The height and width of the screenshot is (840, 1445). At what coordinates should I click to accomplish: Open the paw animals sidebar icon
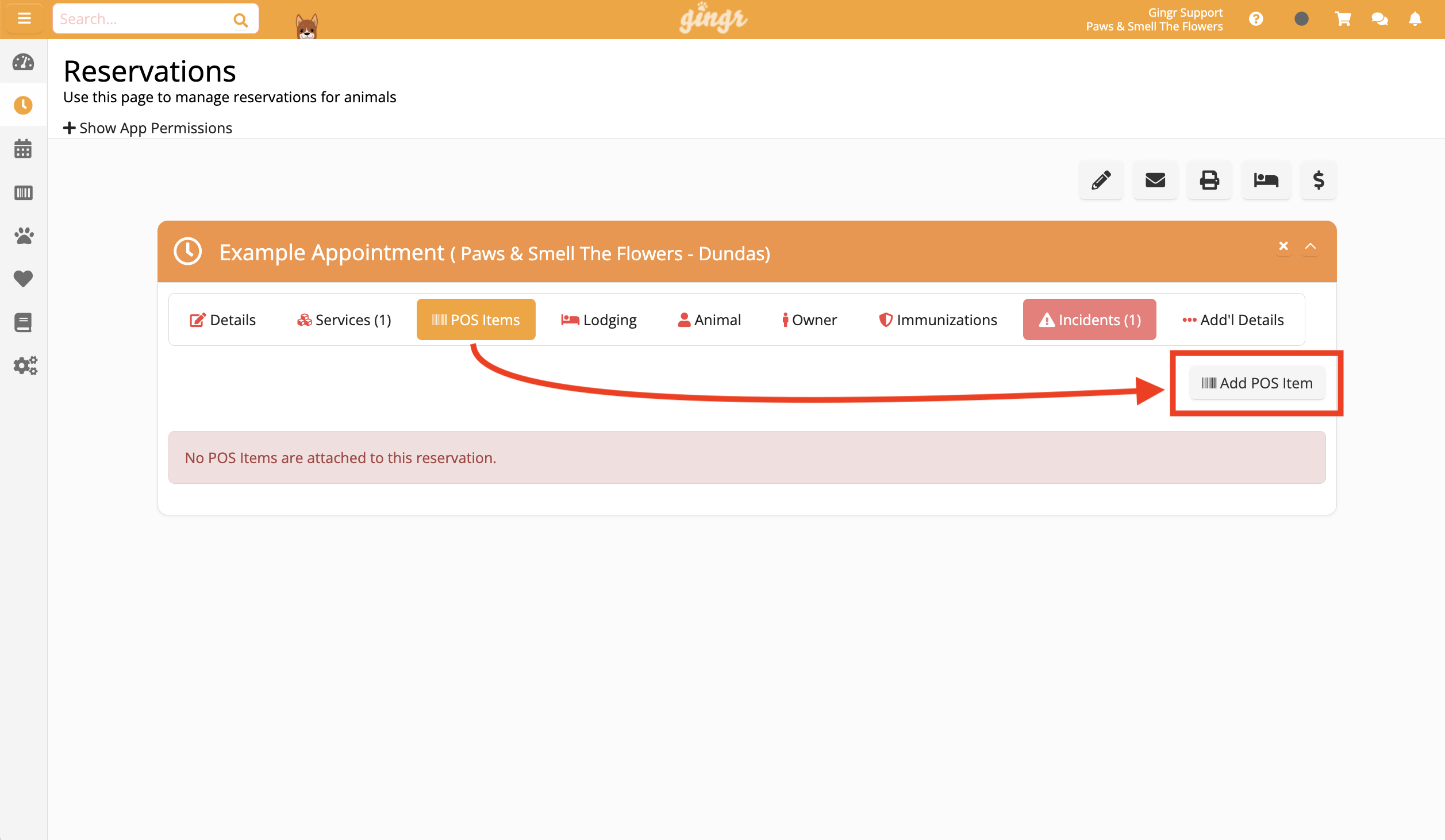(24, 236)
